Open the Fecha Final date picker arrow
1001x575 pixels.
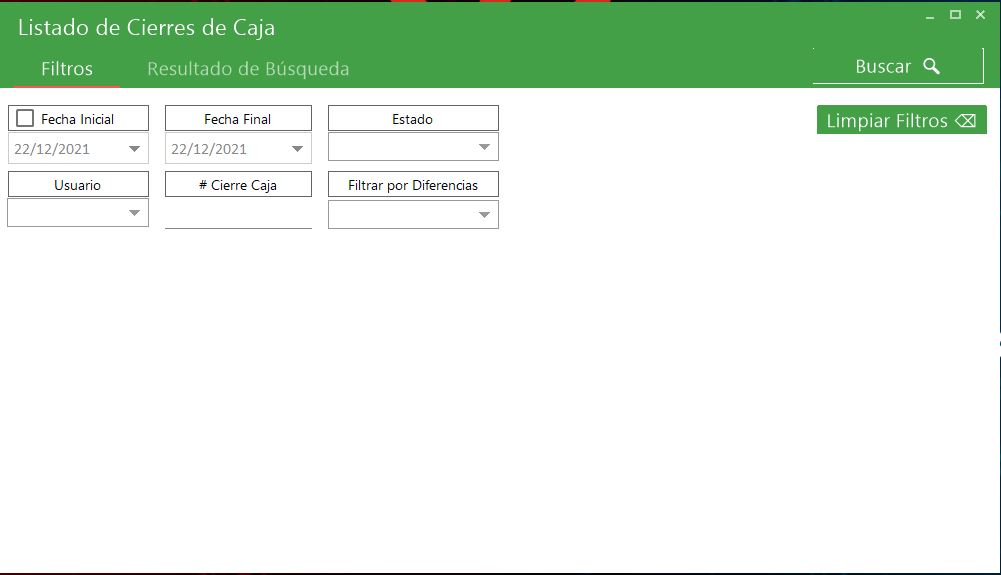297,149
